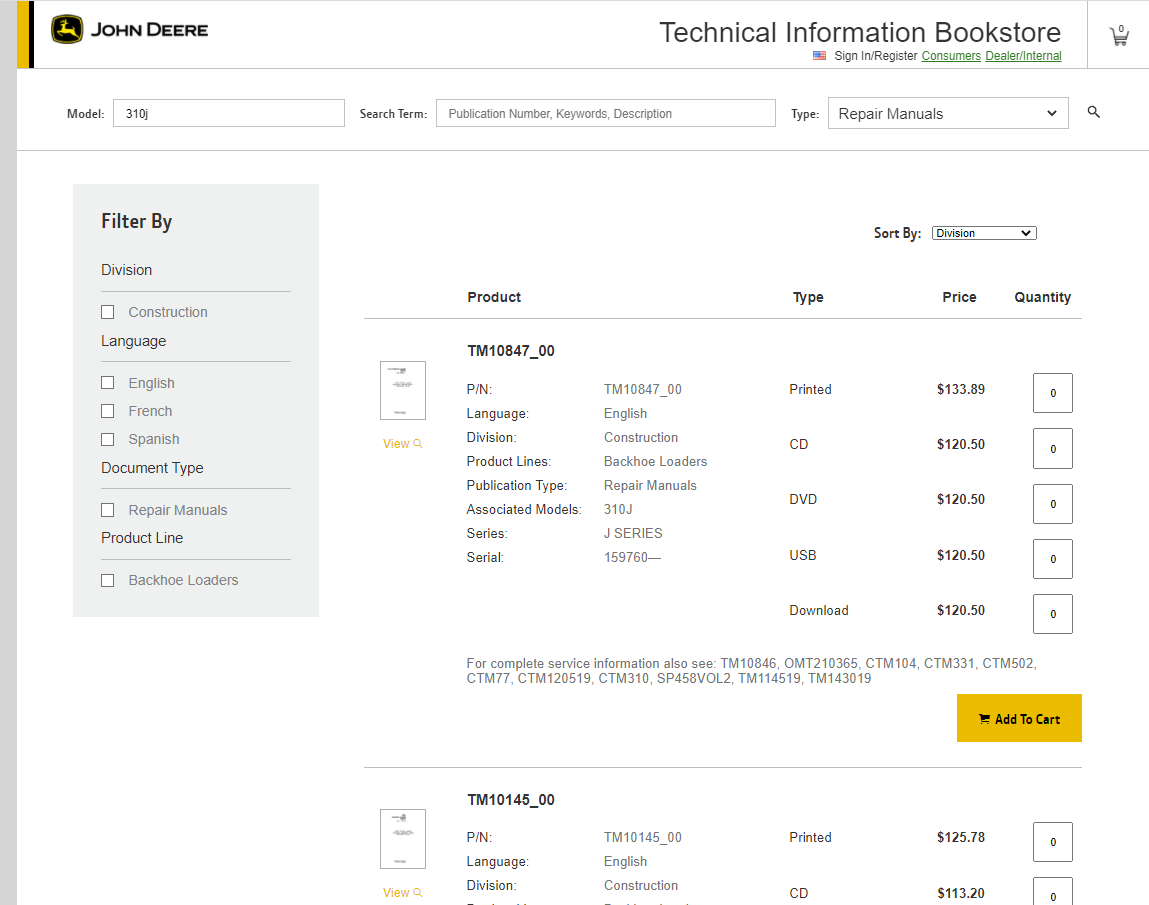Click View under TM10145_00 thumbnail

(x=402, y=893)
